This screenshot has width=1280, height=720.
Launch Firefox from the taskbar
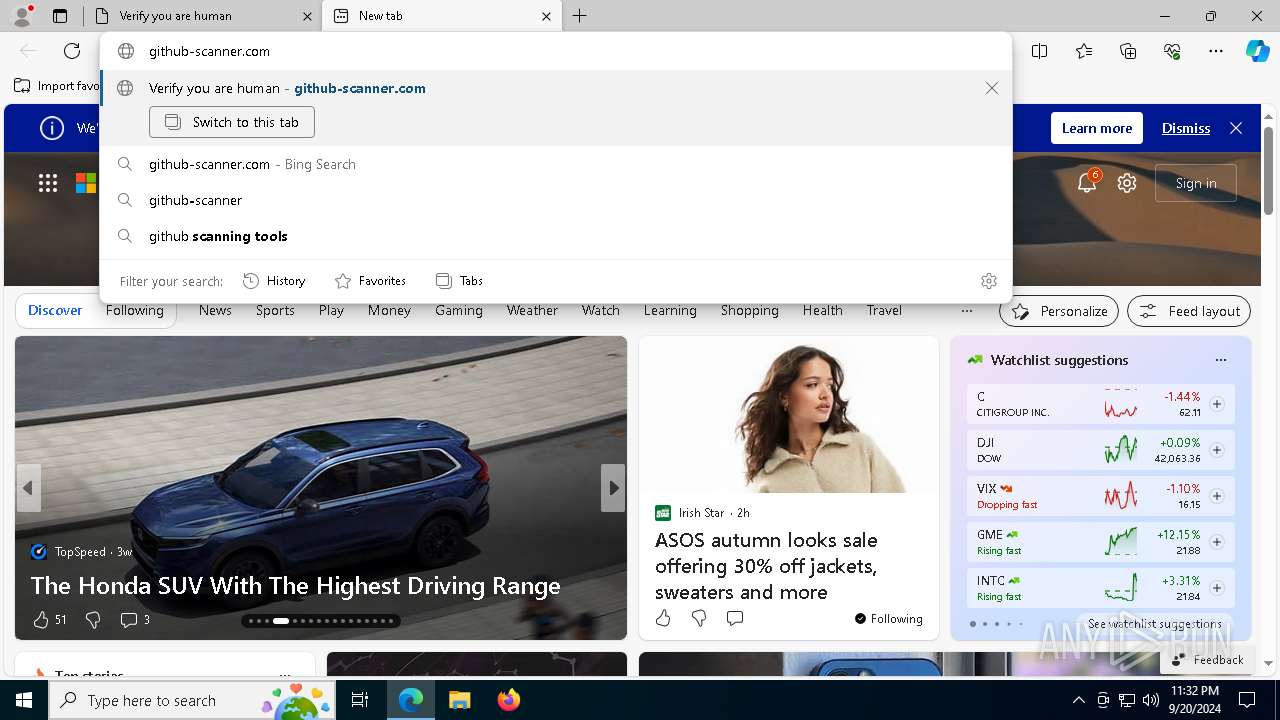(508, 700)
